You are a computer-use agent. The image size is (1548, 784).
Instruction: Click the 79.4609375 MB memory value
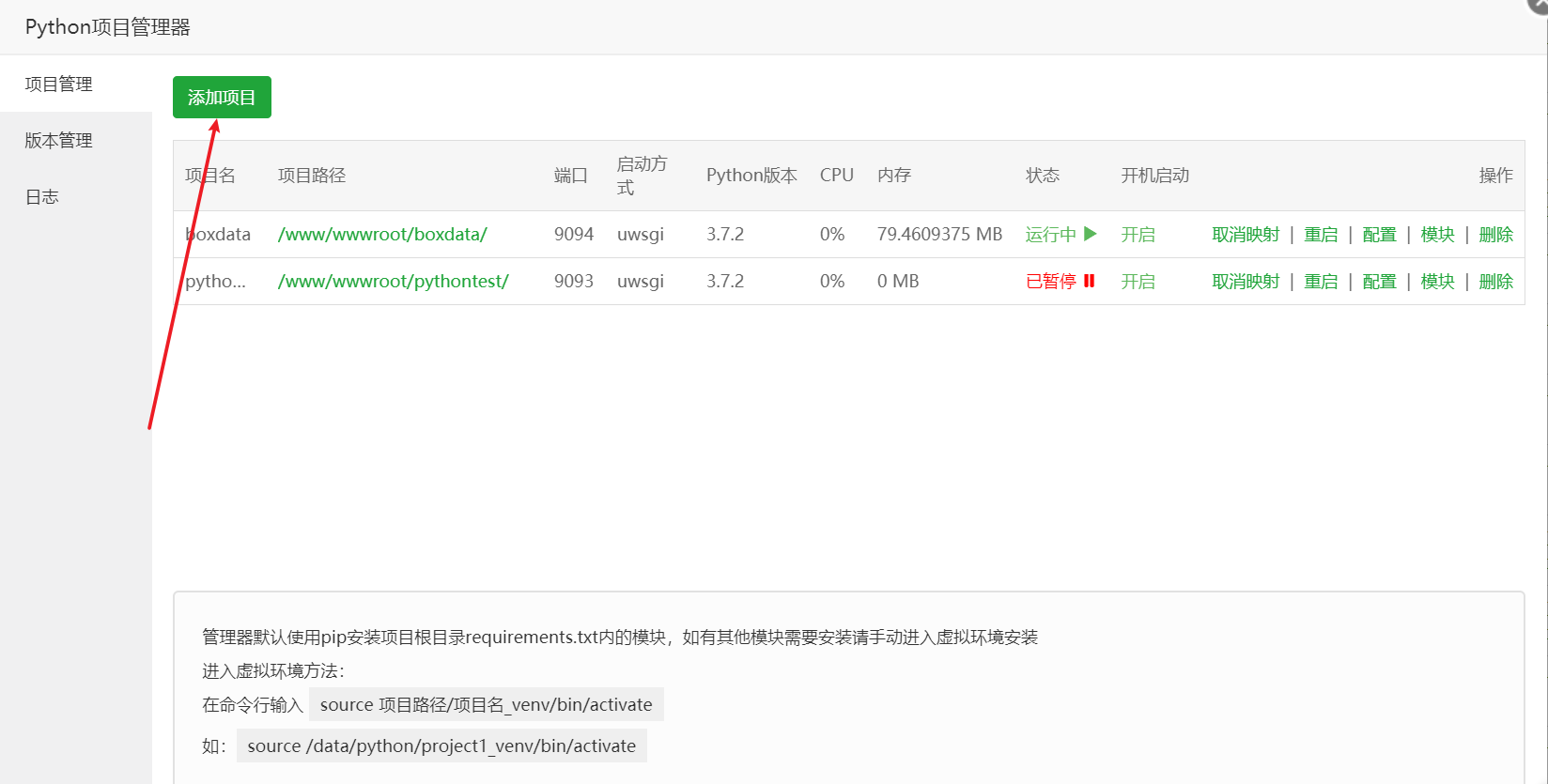[939, 235]
